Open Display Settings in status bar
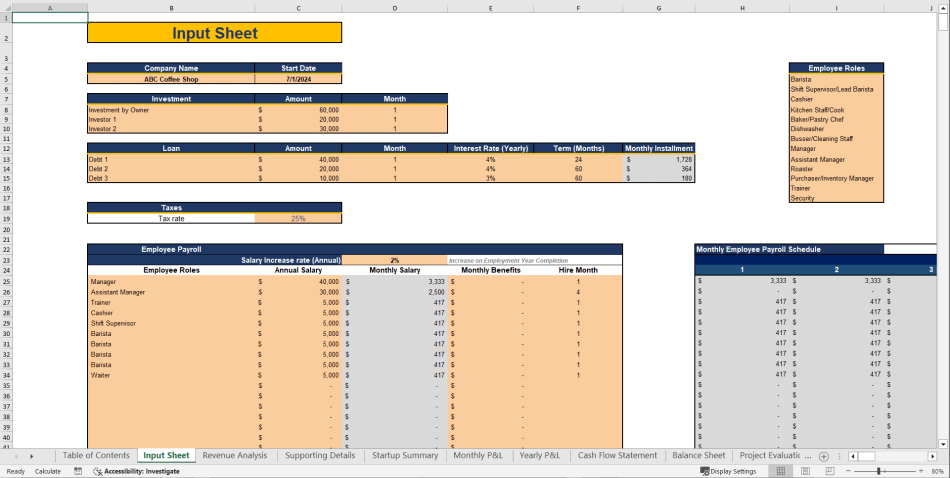 point(727,471)
